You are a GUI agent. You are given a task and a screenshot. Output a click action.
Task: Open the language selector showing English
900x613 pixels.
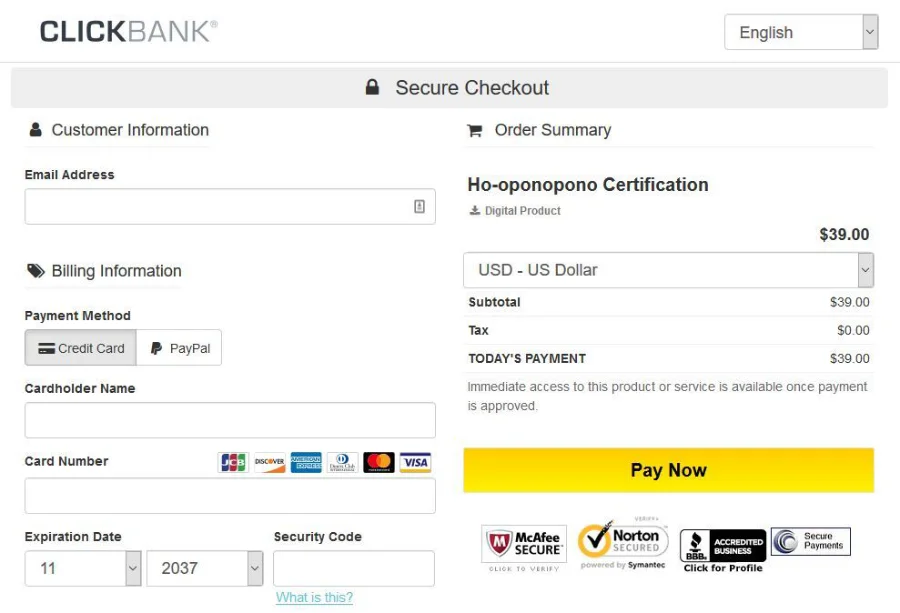coord(800,32)
